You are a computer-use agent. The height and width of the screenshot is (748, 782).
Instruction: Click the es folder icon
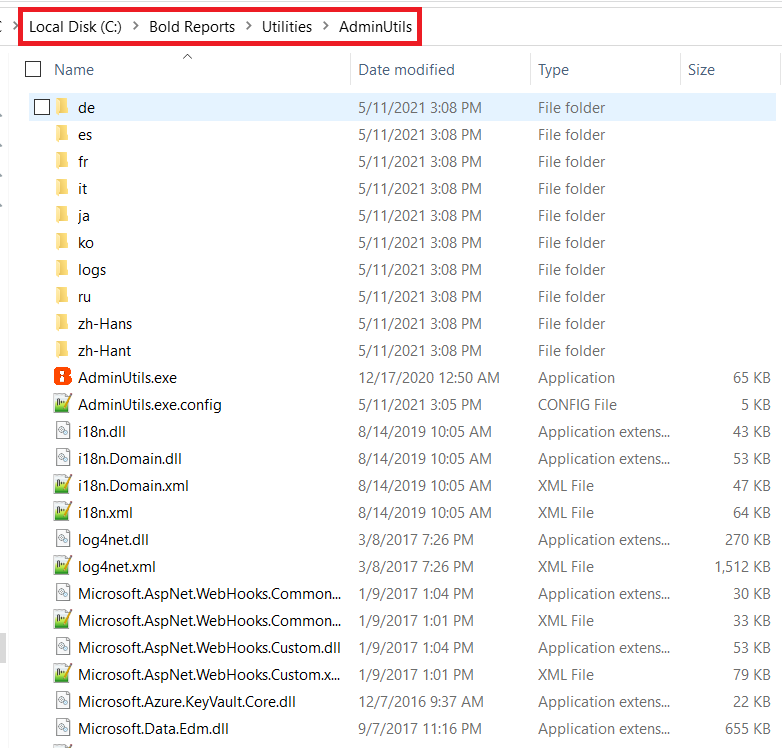coord(62,134)
